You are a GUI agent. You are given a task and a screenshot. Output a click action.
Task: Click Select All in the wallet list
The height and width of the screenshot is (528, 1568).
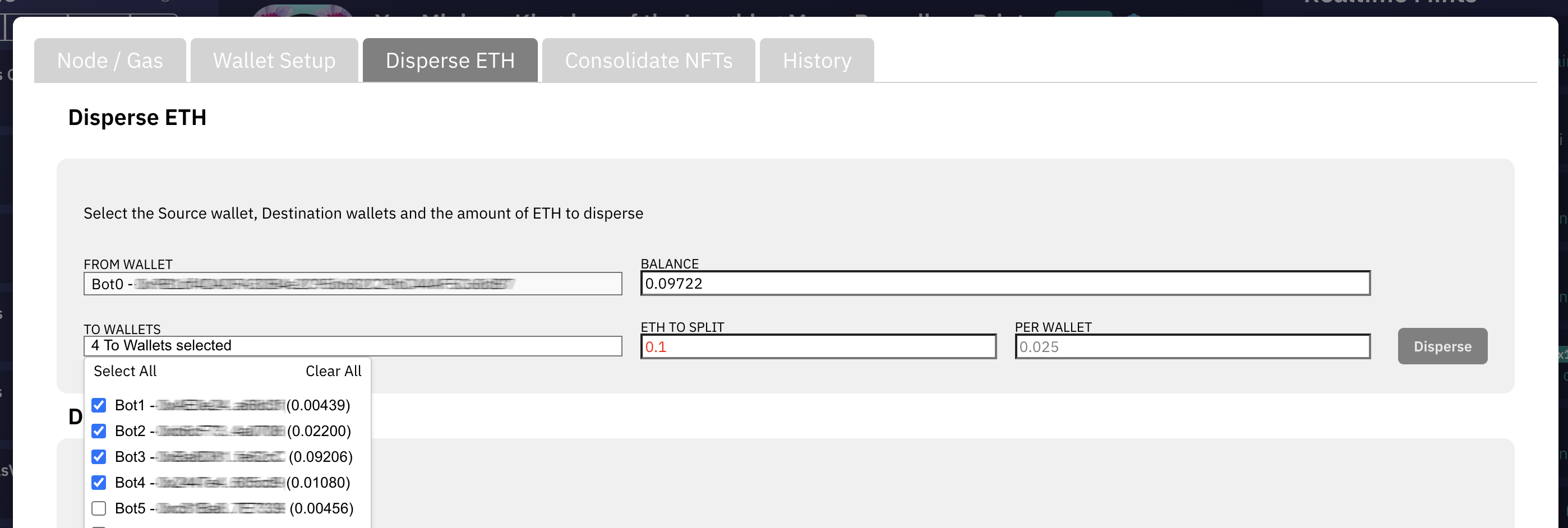pos(125,371)
